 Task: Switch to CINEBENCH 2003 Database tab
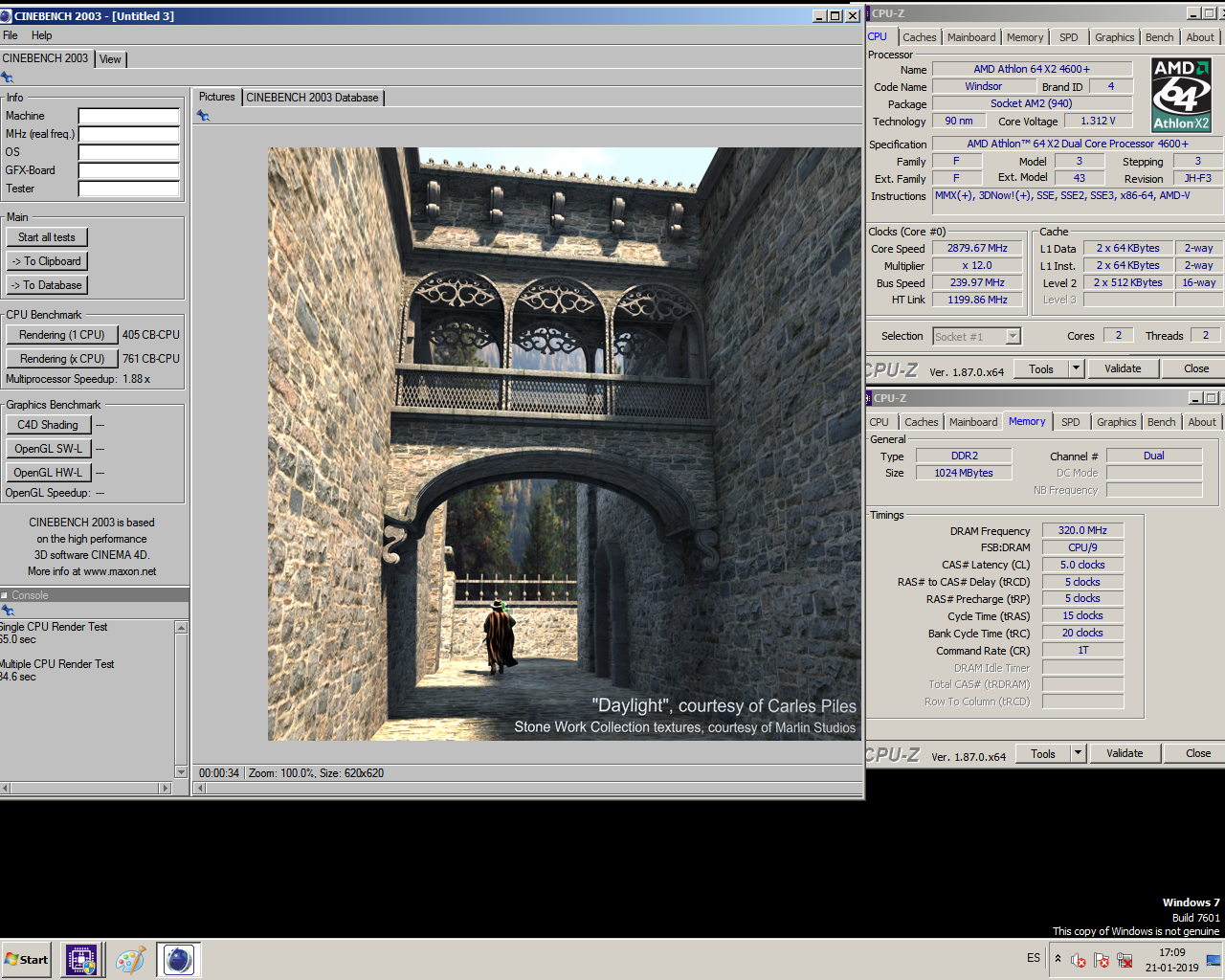tap(312, 98)
